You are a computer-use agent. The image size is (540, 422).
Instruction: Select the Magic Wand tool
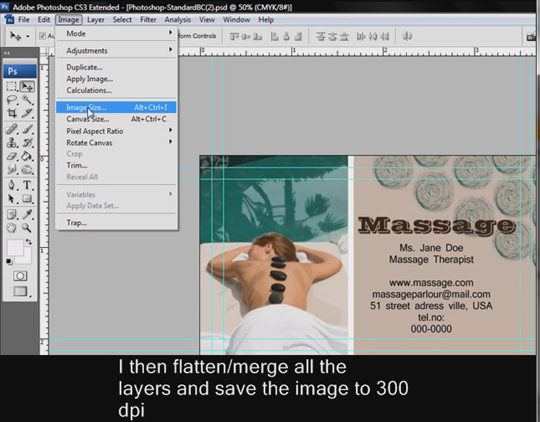27,100
